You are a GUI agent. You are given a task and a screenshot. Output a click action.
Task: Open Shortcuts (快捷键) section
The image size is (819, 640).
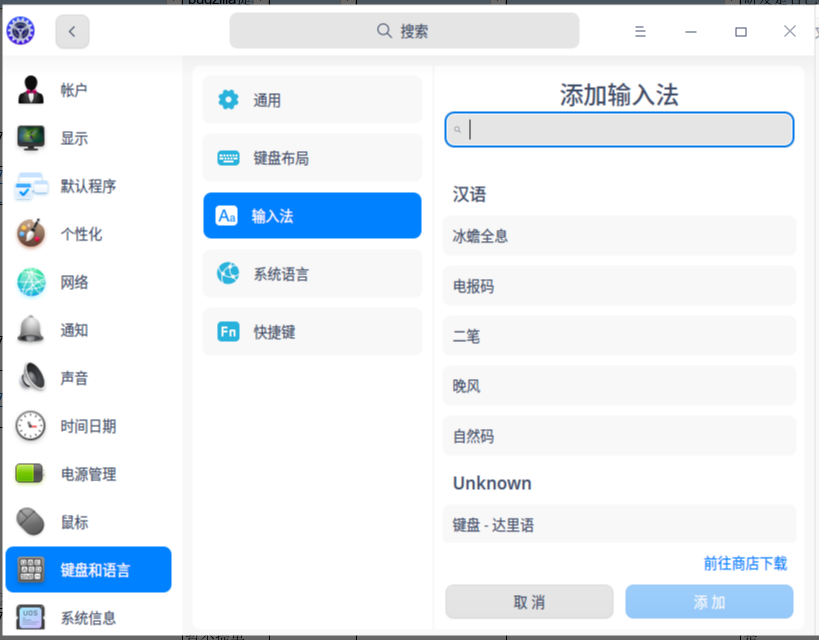pyautogui.click(x=312, y=332)
